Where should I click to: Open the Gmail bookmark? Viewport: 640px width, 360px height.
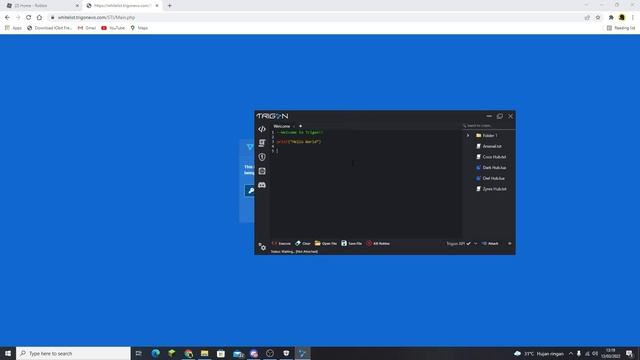[x=87, y=28]
